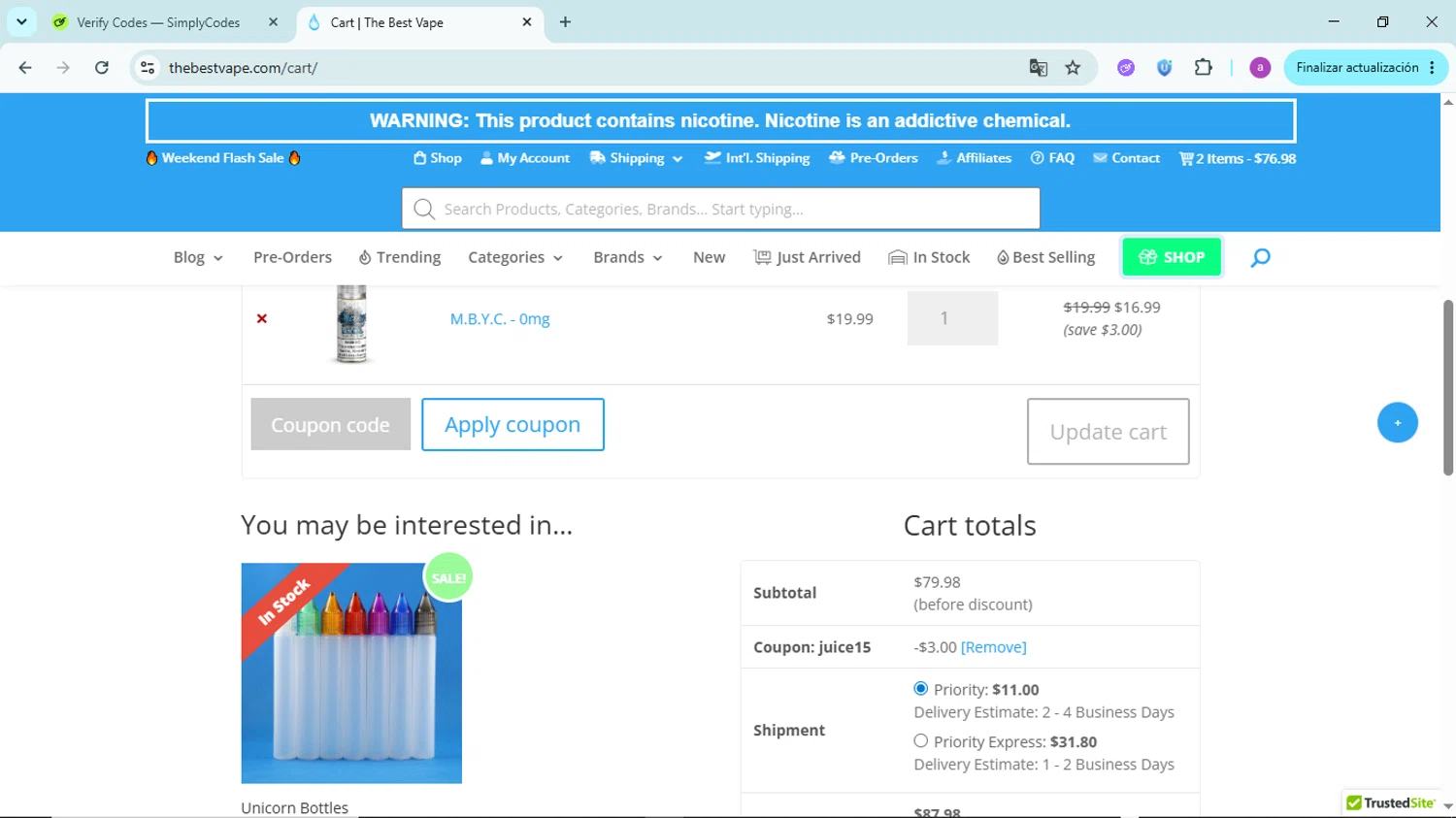Open the Unicorn Bottles product image

coord(351,673)
